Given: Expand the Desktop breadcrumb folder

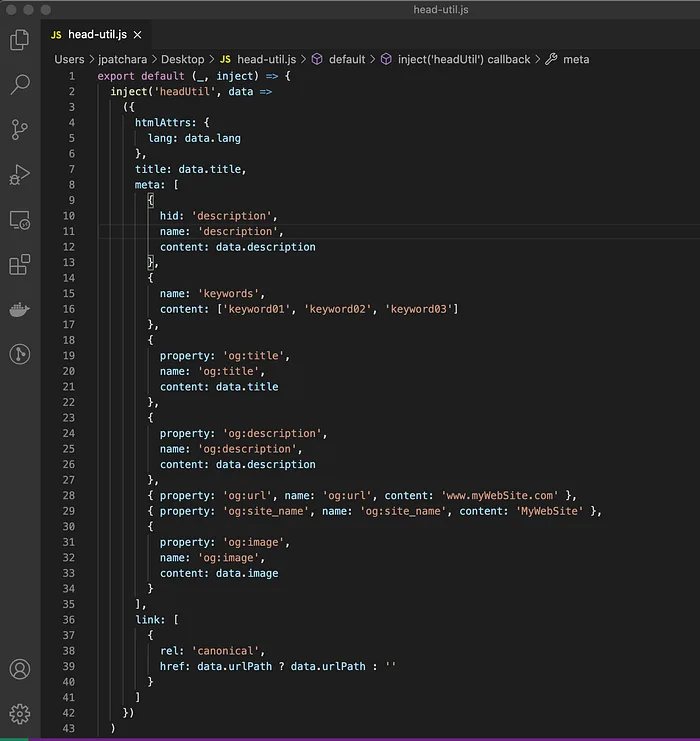Looking at the screenshot, I should [x=182, y=60].
